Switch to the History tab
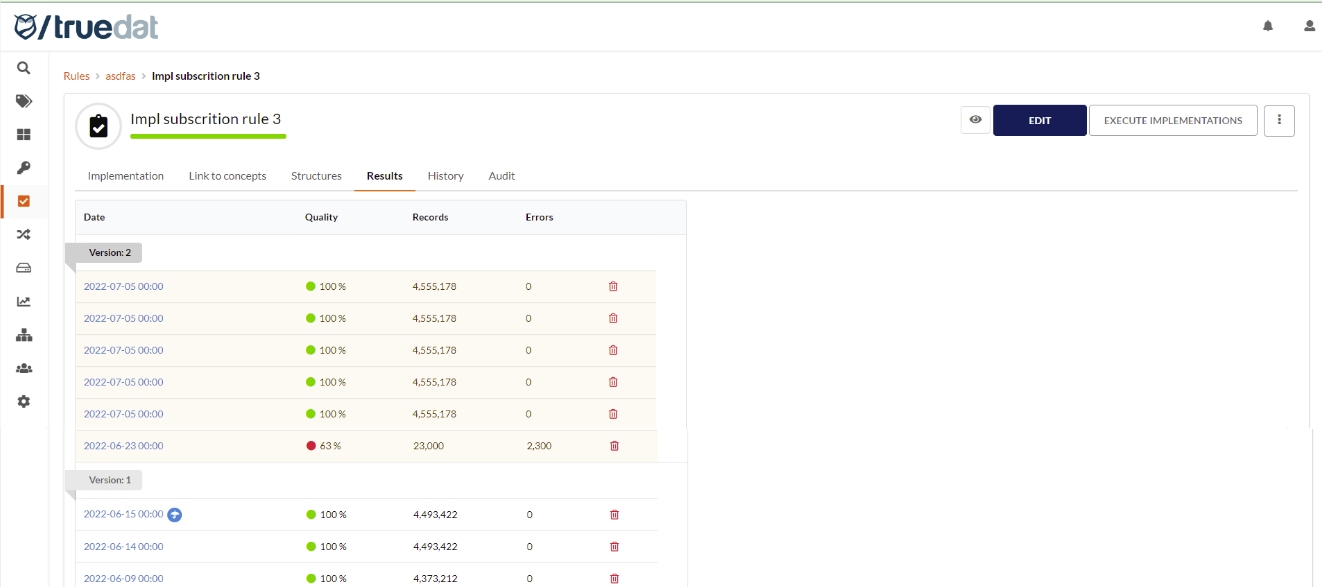The width and height of the screenshot is (1322, 587). pos(445,176)
